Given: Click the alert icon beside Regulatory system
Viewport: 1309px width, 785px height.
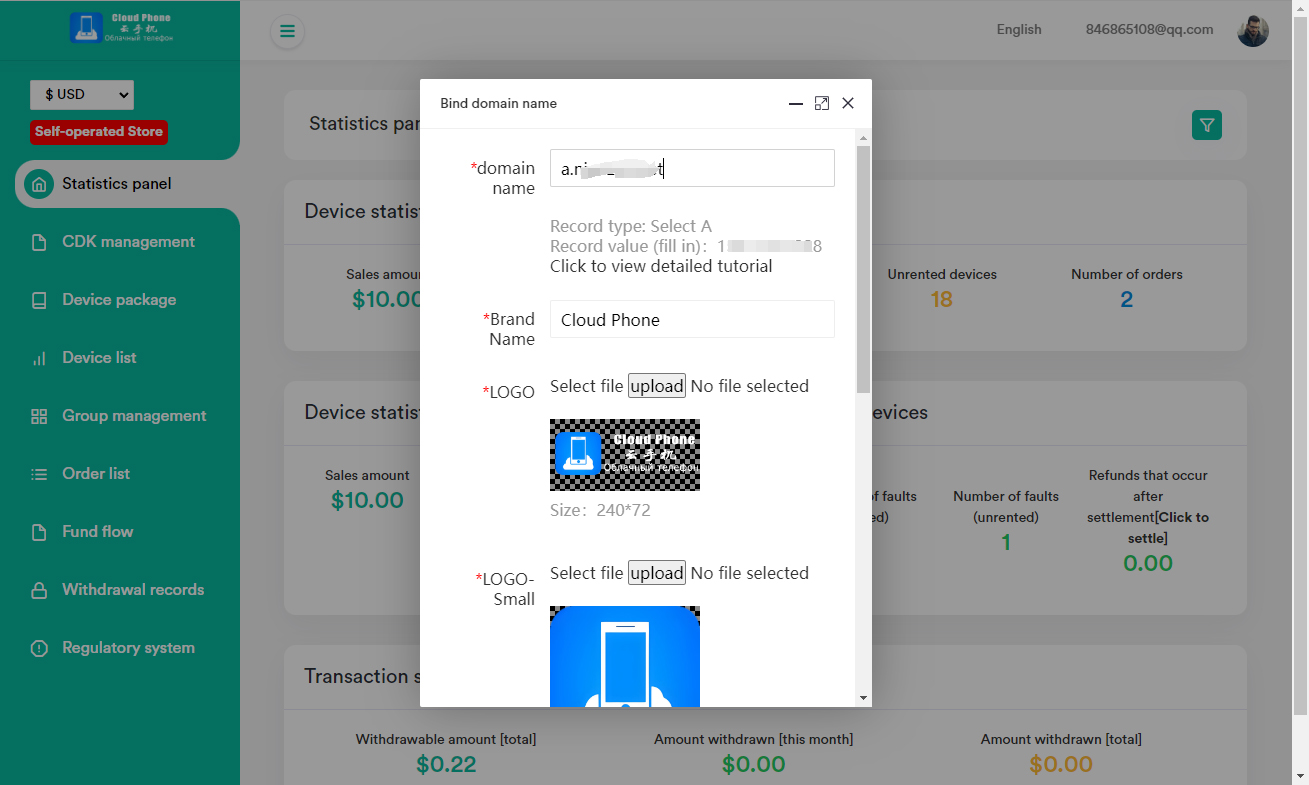Looking at the screenshot, I should (39, 648).
